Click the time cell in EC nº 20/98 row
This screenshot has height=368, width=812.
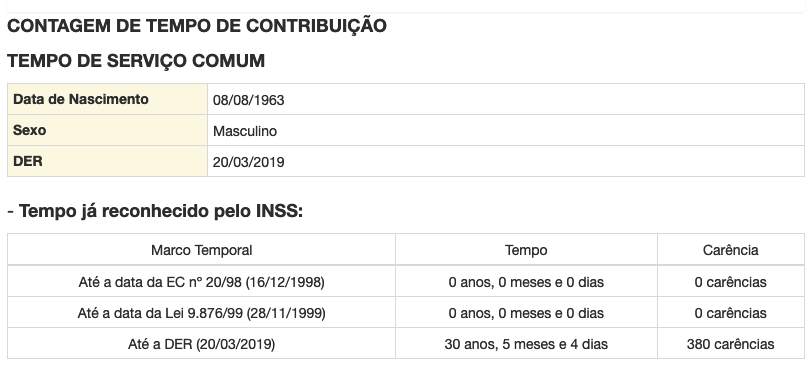click(526, 282)
